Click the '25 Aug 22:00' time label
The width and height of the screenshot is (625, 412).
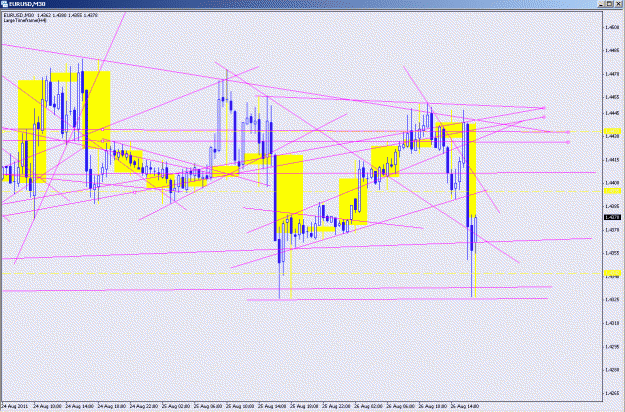(337, 406)
